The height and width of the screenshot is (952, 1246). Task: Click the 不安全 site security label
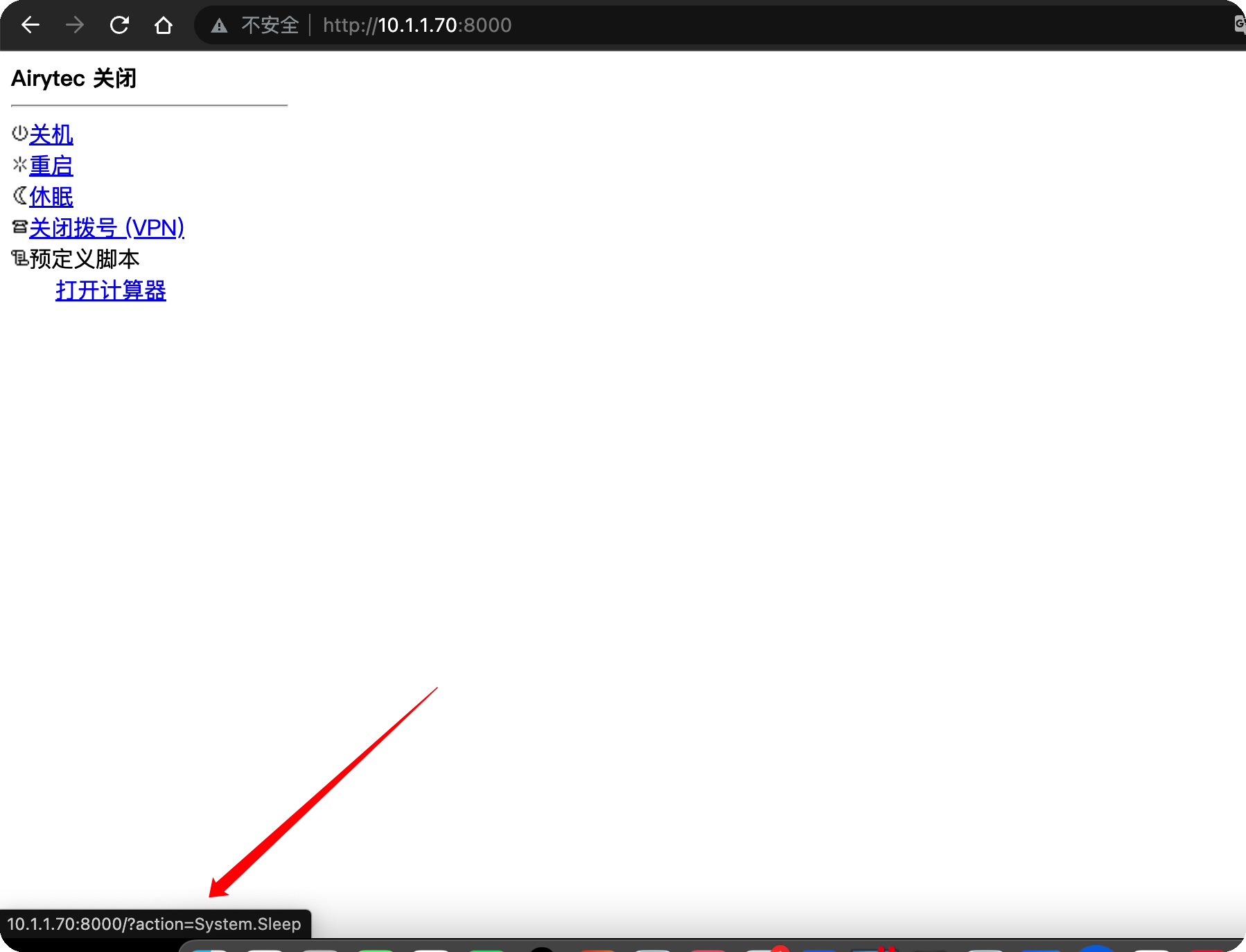tap(270, 26)
